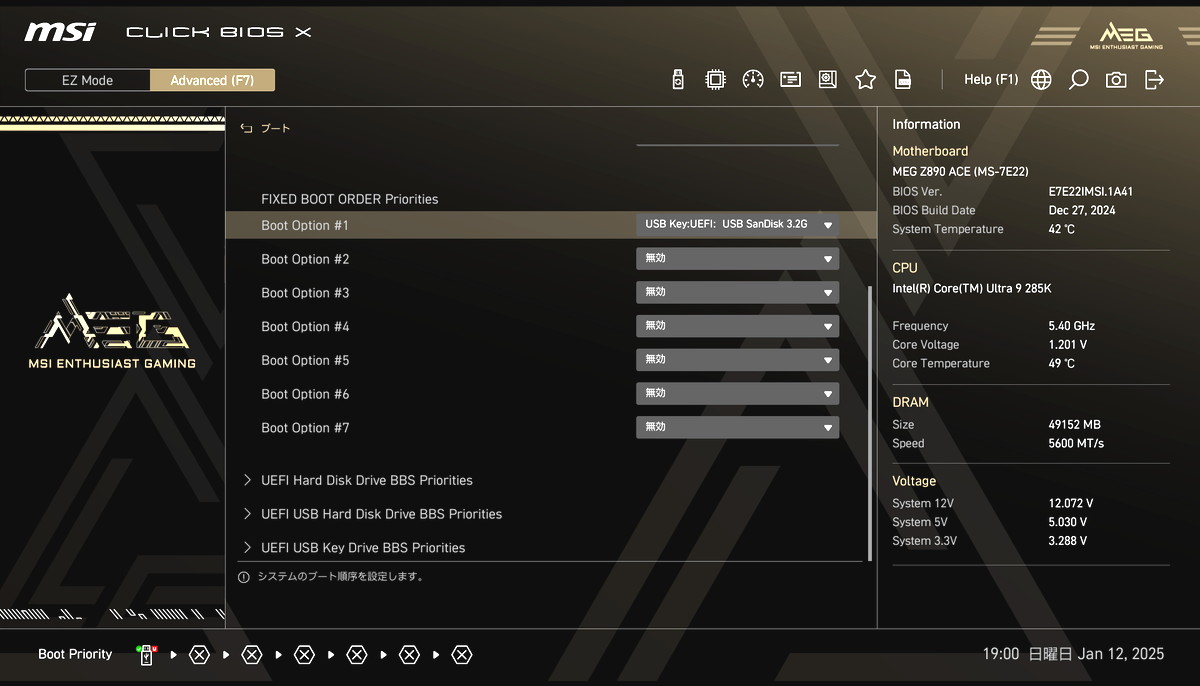This screenshot has width=1200, height=686.
Task: Expand UEFI USB Key Drive BBS Priorities
Action: pyautogui.click(x=354, y=548)
